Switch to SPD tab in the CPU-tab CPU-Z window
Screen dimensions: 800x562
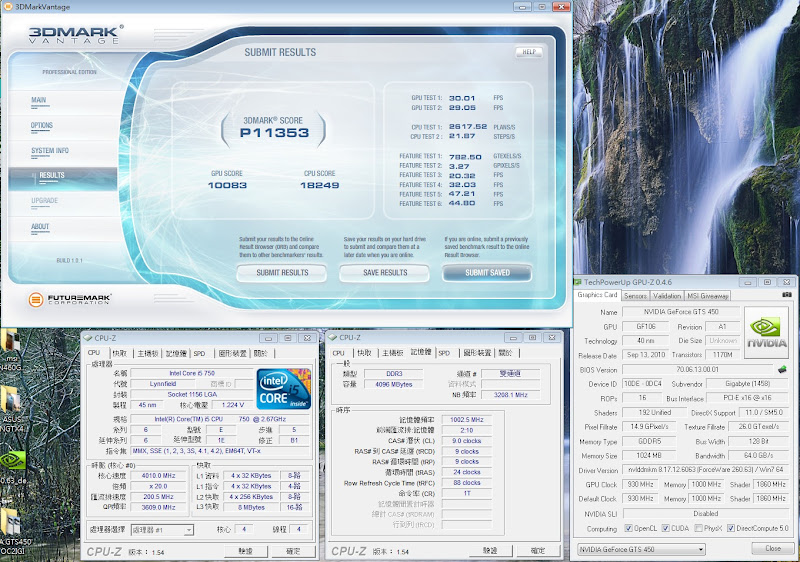click(199, 353)
